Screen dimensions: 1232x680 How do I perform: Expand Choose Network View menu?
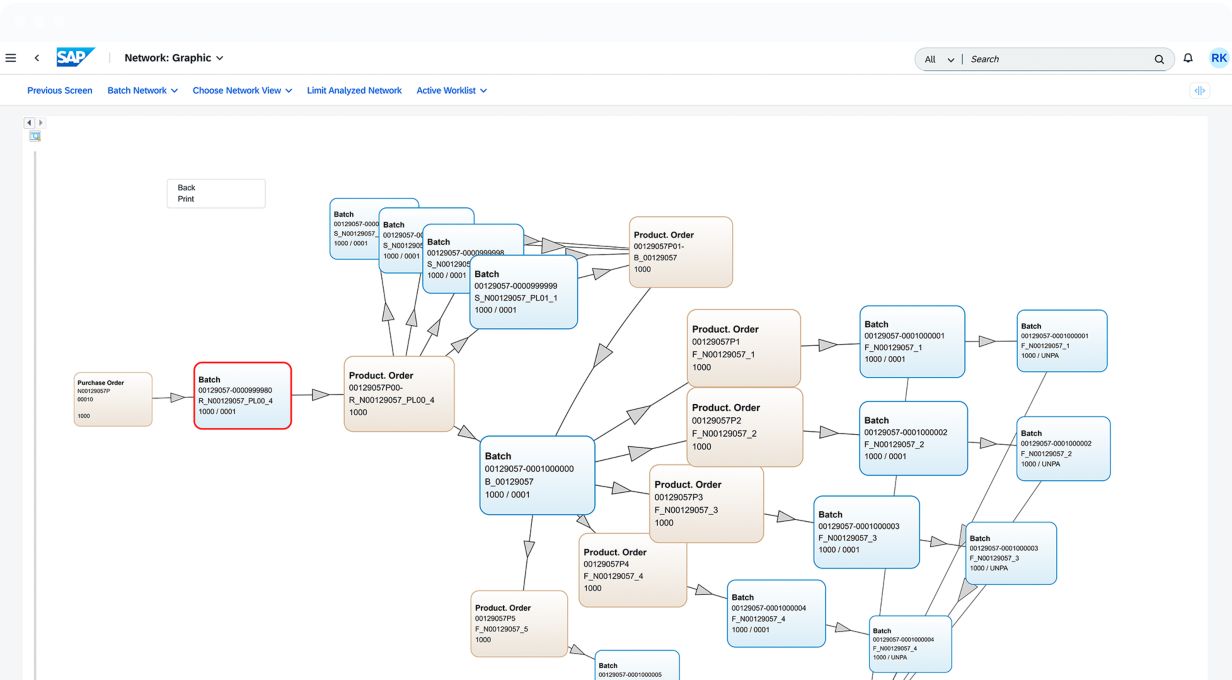pos(242,91)
